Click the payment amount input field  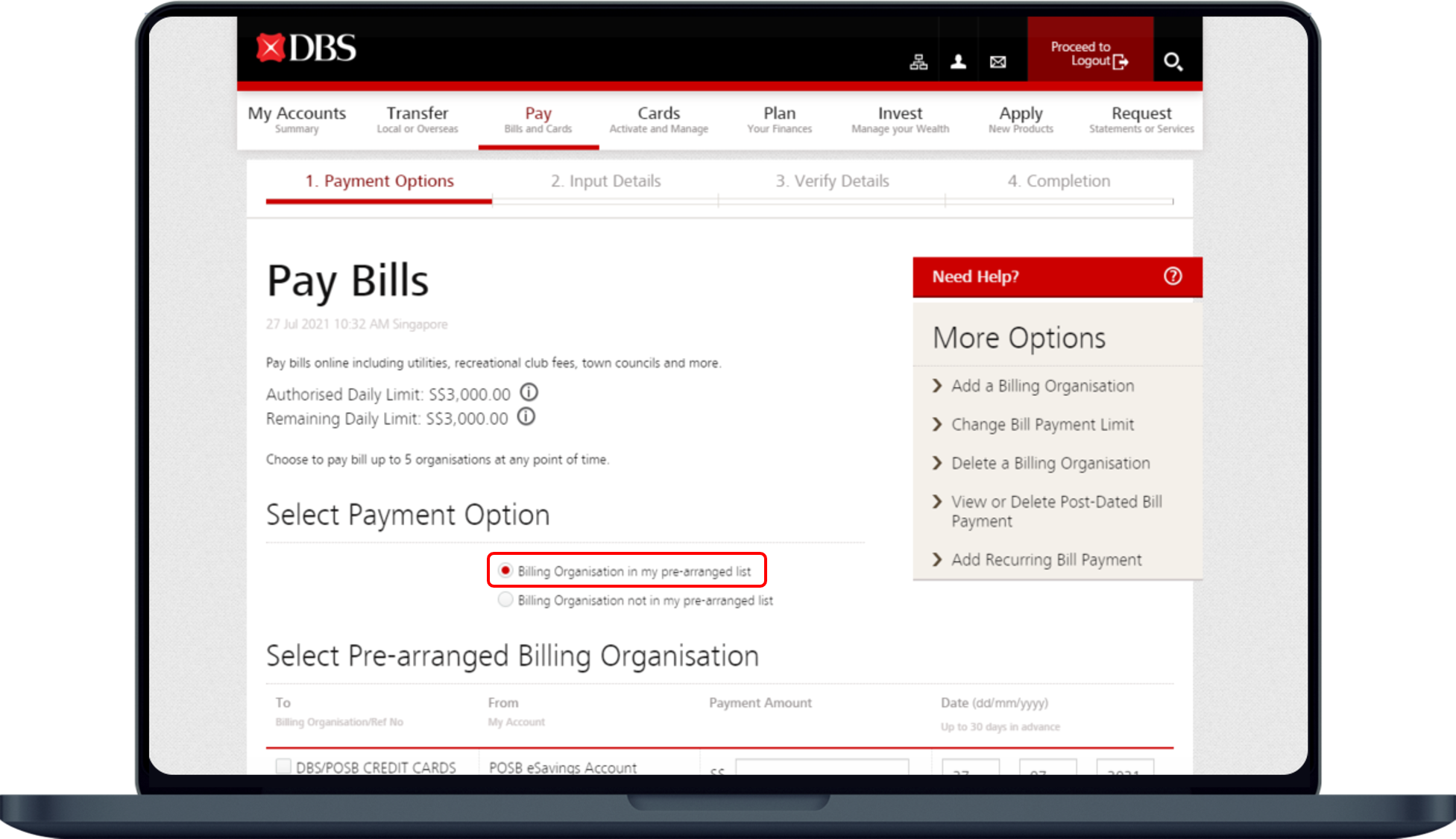pos(822,767)
